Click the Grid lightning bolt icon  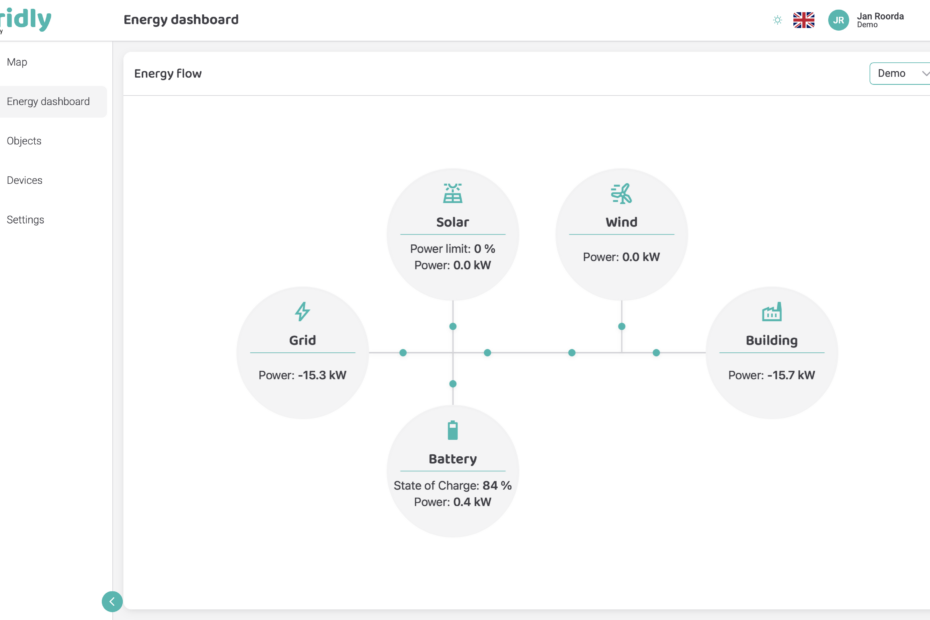302,311
